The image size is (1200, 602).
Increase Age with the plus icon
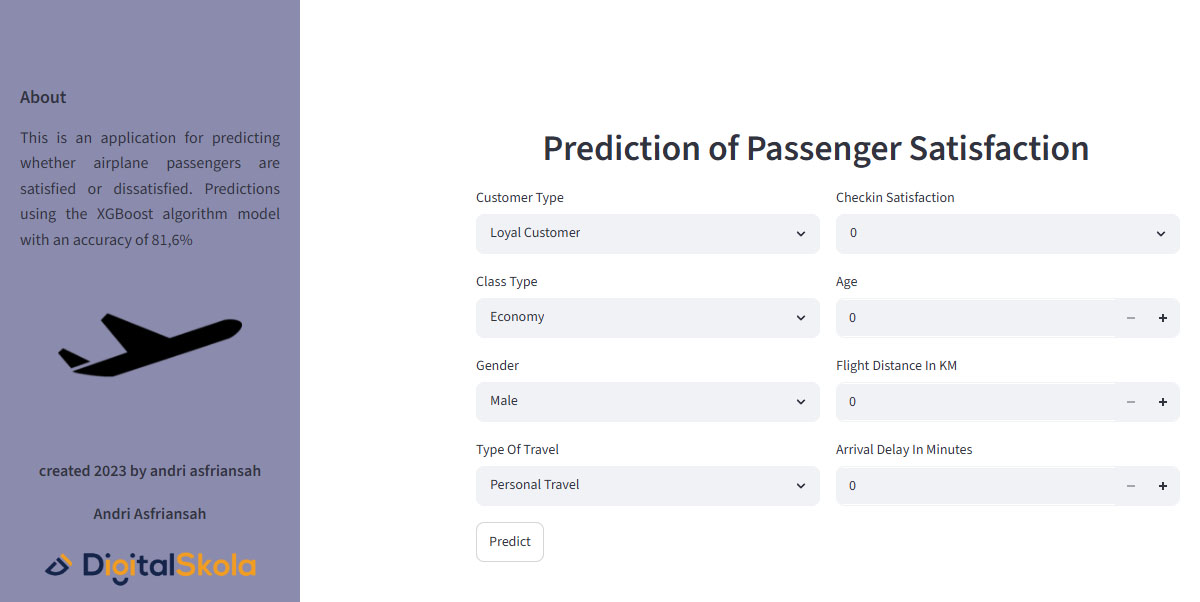tap(1163, 318)
